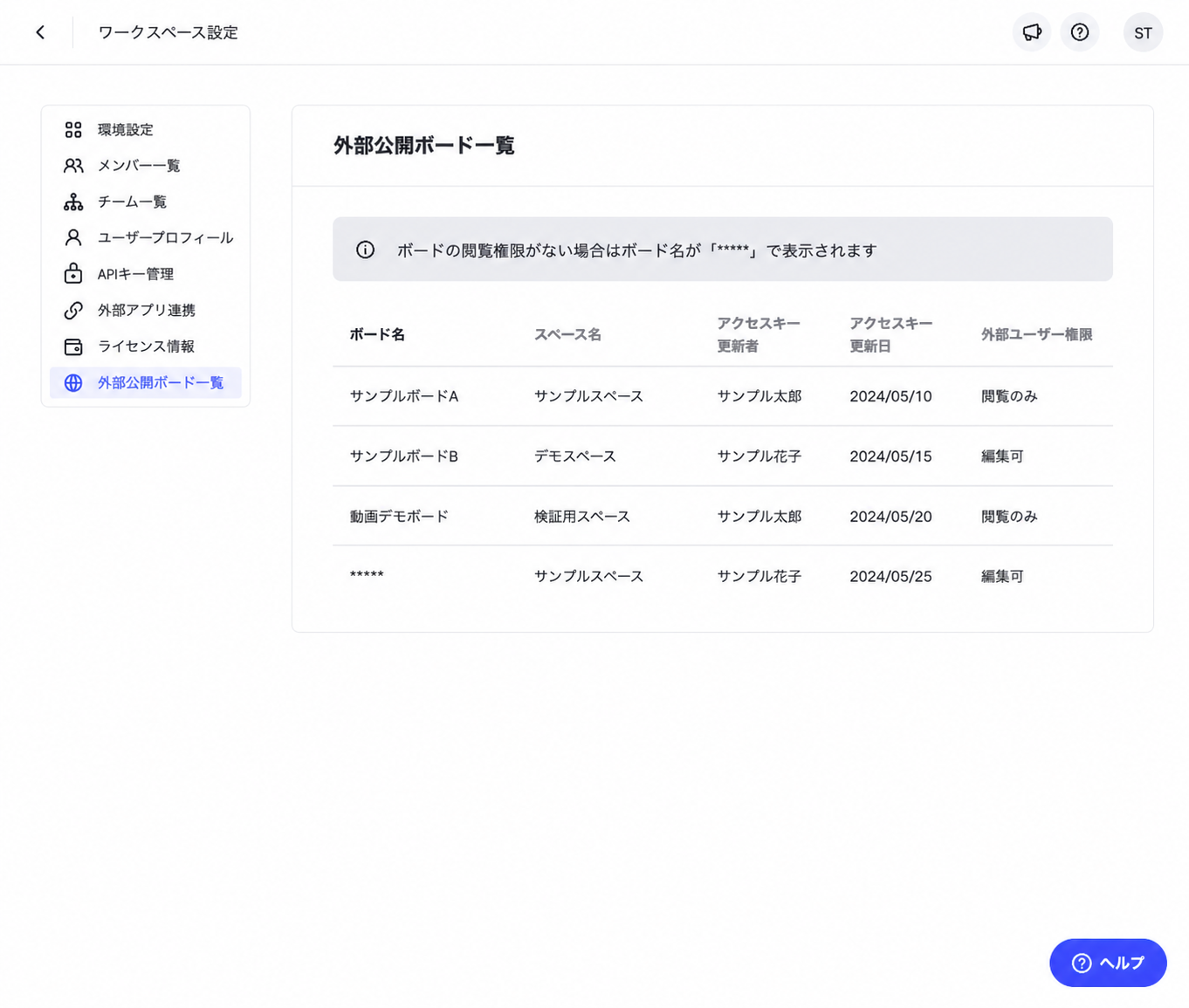The width and height of the screenshot is (1189, 1008).
Task: Open ユーザープロフィール settings
Action: 146,237
